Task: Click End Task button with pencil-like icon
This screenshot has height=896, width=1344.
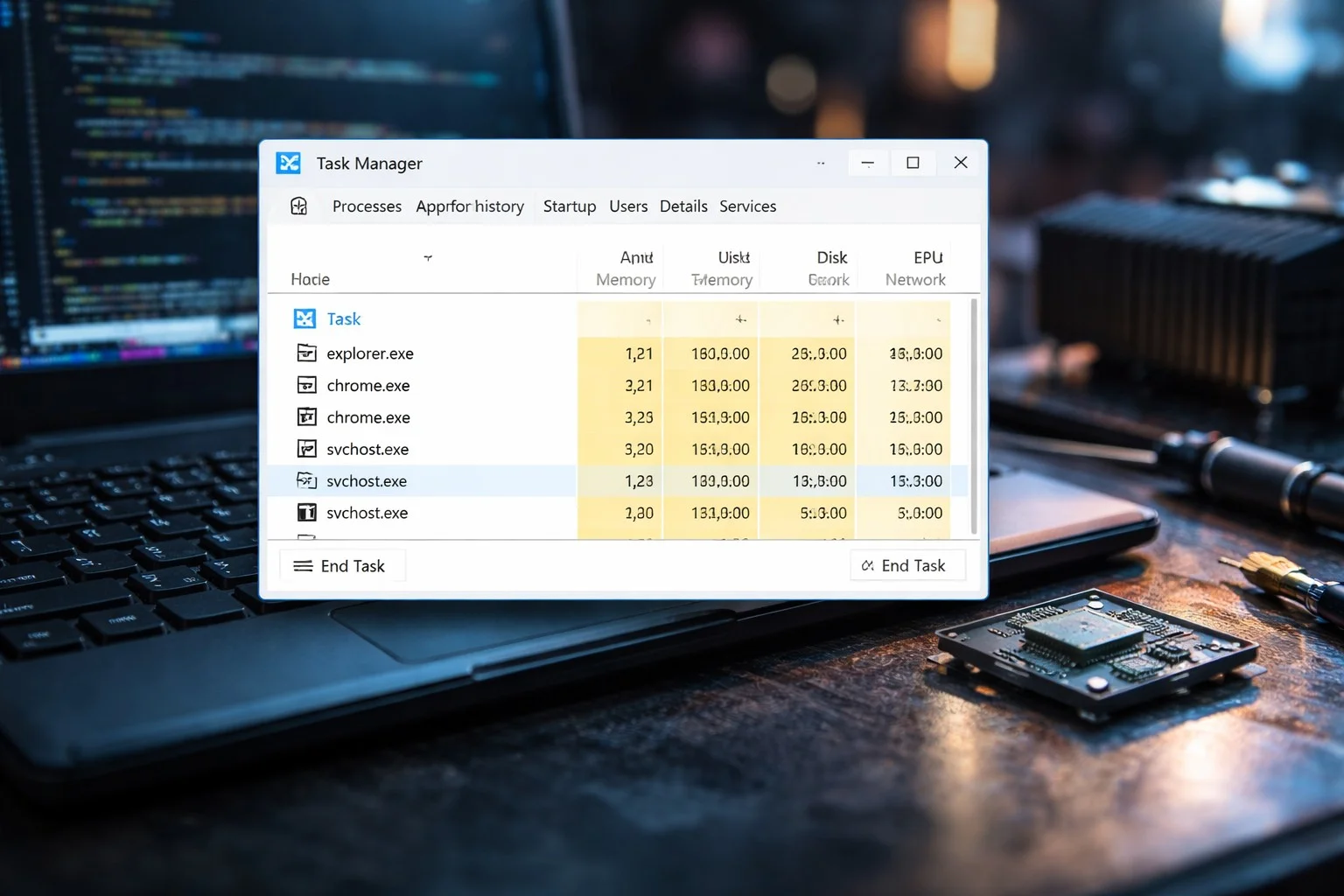Action: click(907, 566)
